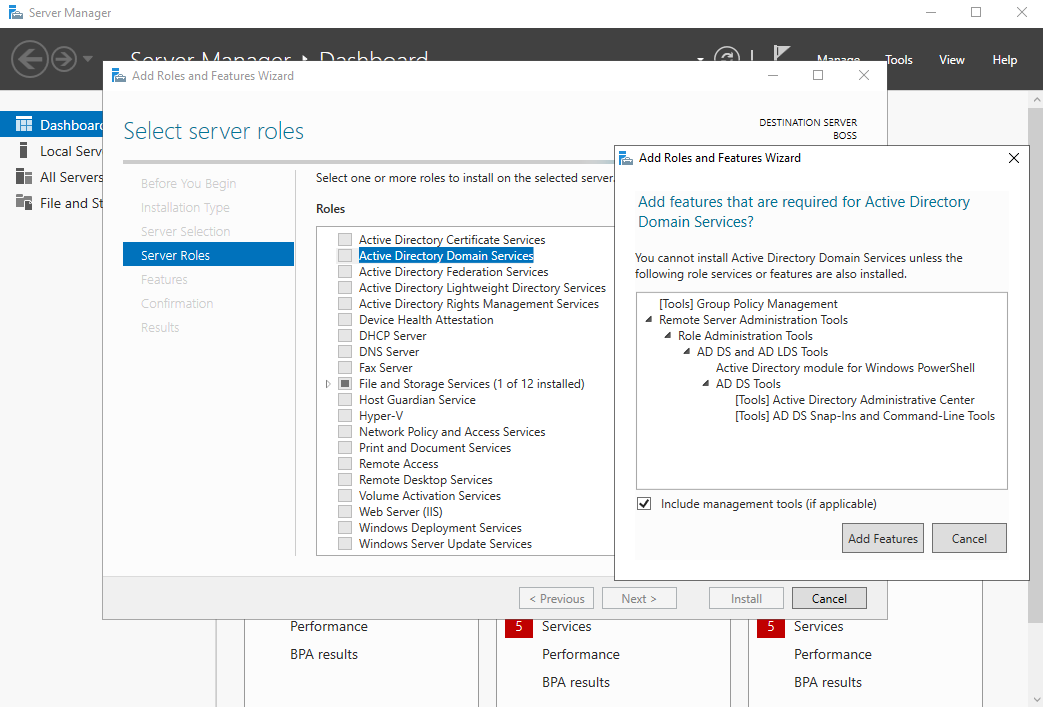Click the Server Manager back arrow icon
This screenshot has width=1043, height=707.
30,59
